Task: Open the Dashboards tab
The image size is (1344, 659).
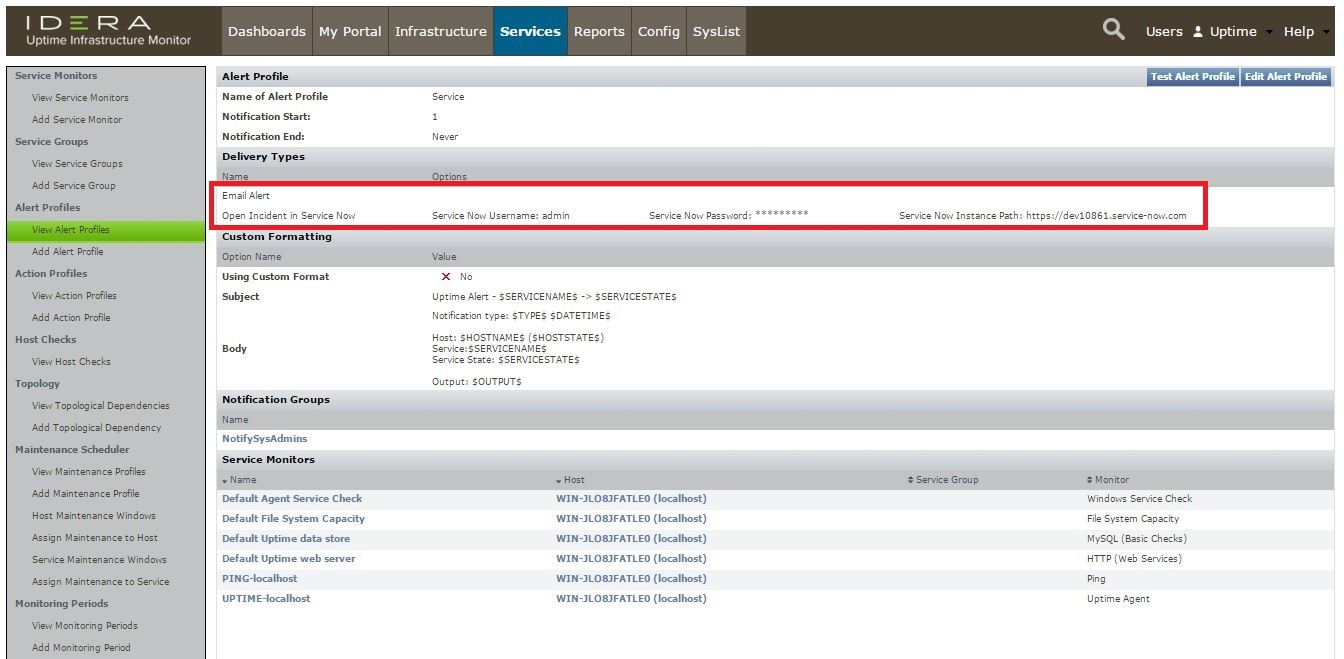Action: pyautogui.click(x=267, y=31)
